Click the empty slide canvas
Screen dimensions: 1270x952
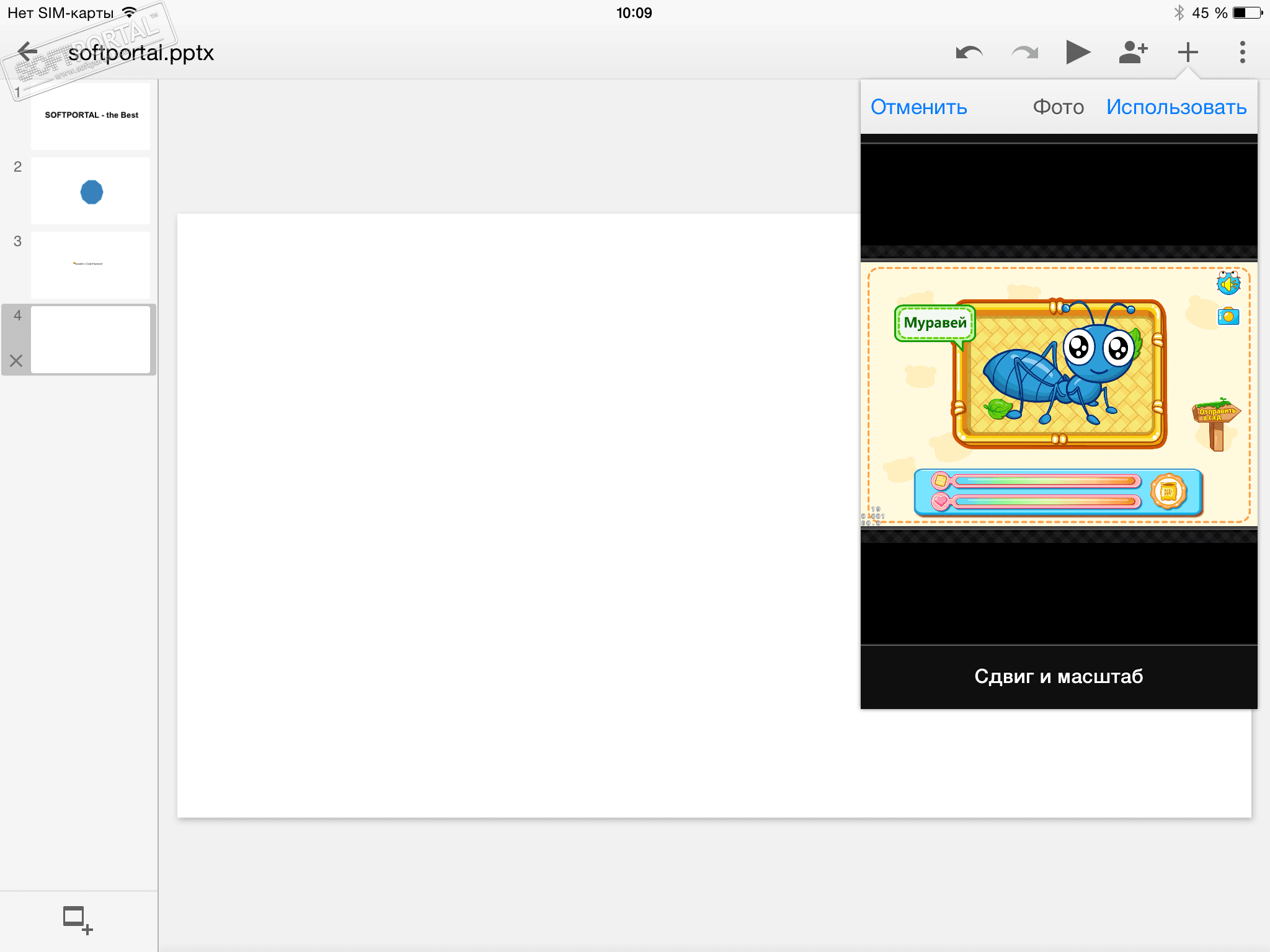coord(515,514)
